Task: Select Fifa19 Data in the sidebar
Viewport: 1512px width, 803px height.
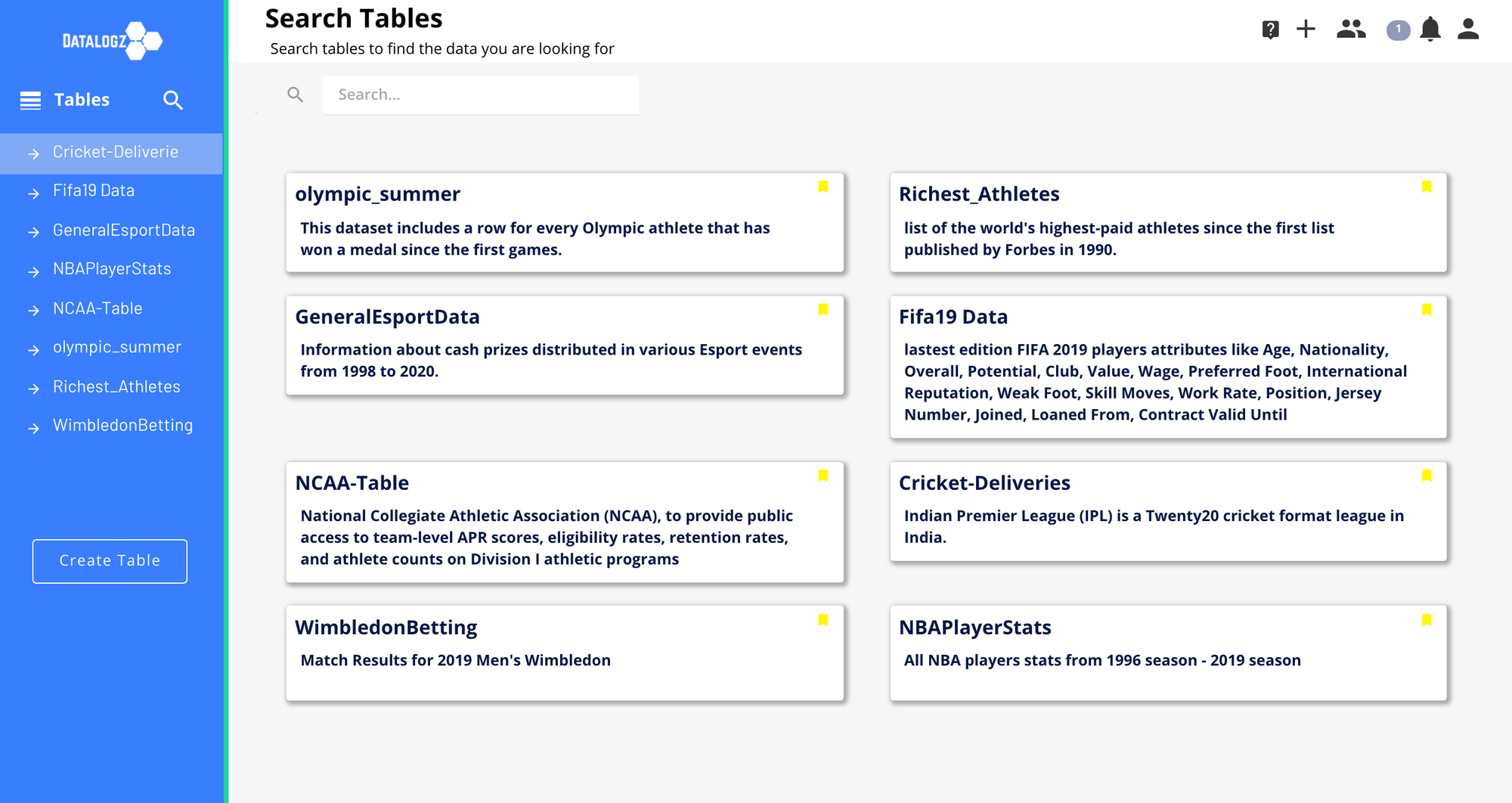Action: (94, 191)
